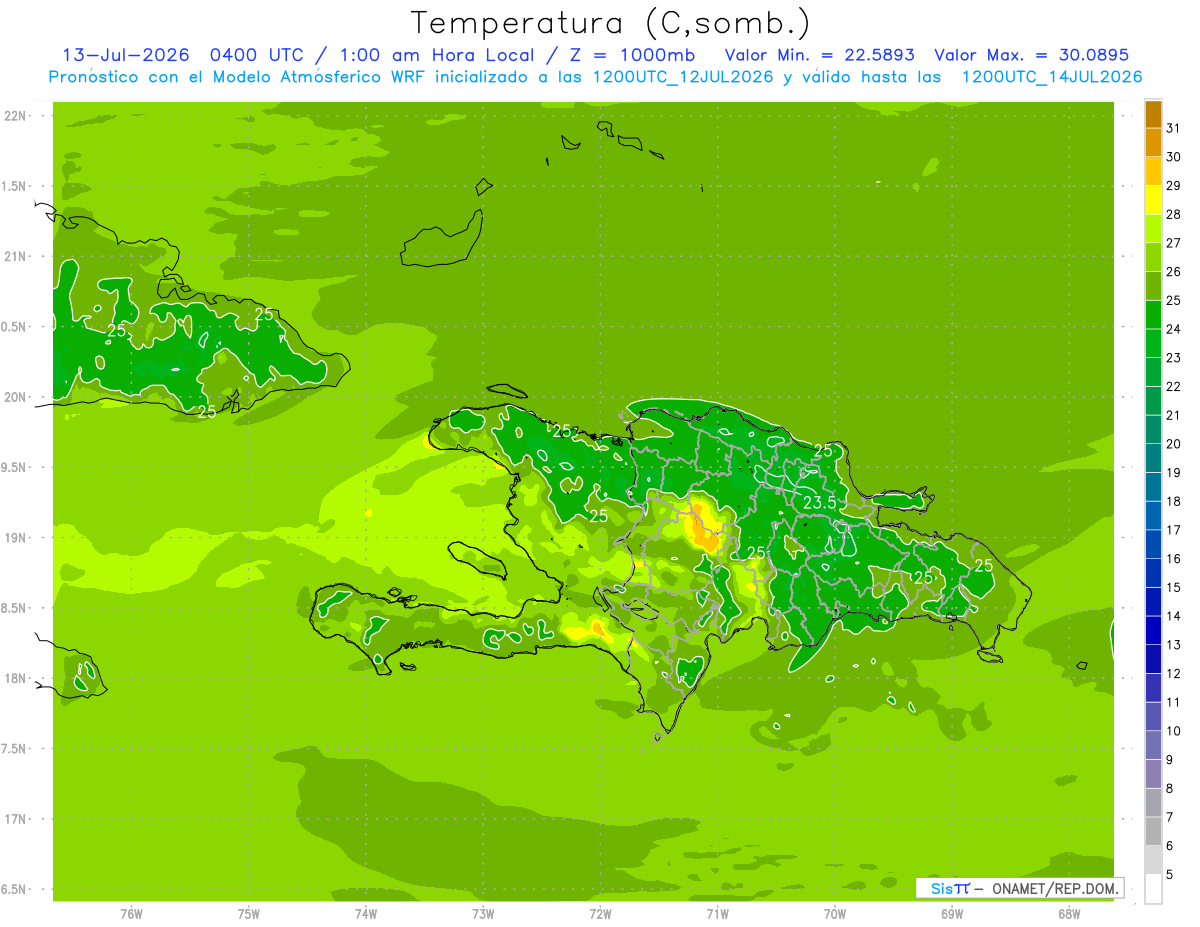Click the 'Valor Min. = 22.5893' readout
The height and width of the screenshot is (927, 1200).
click(819, 55)
